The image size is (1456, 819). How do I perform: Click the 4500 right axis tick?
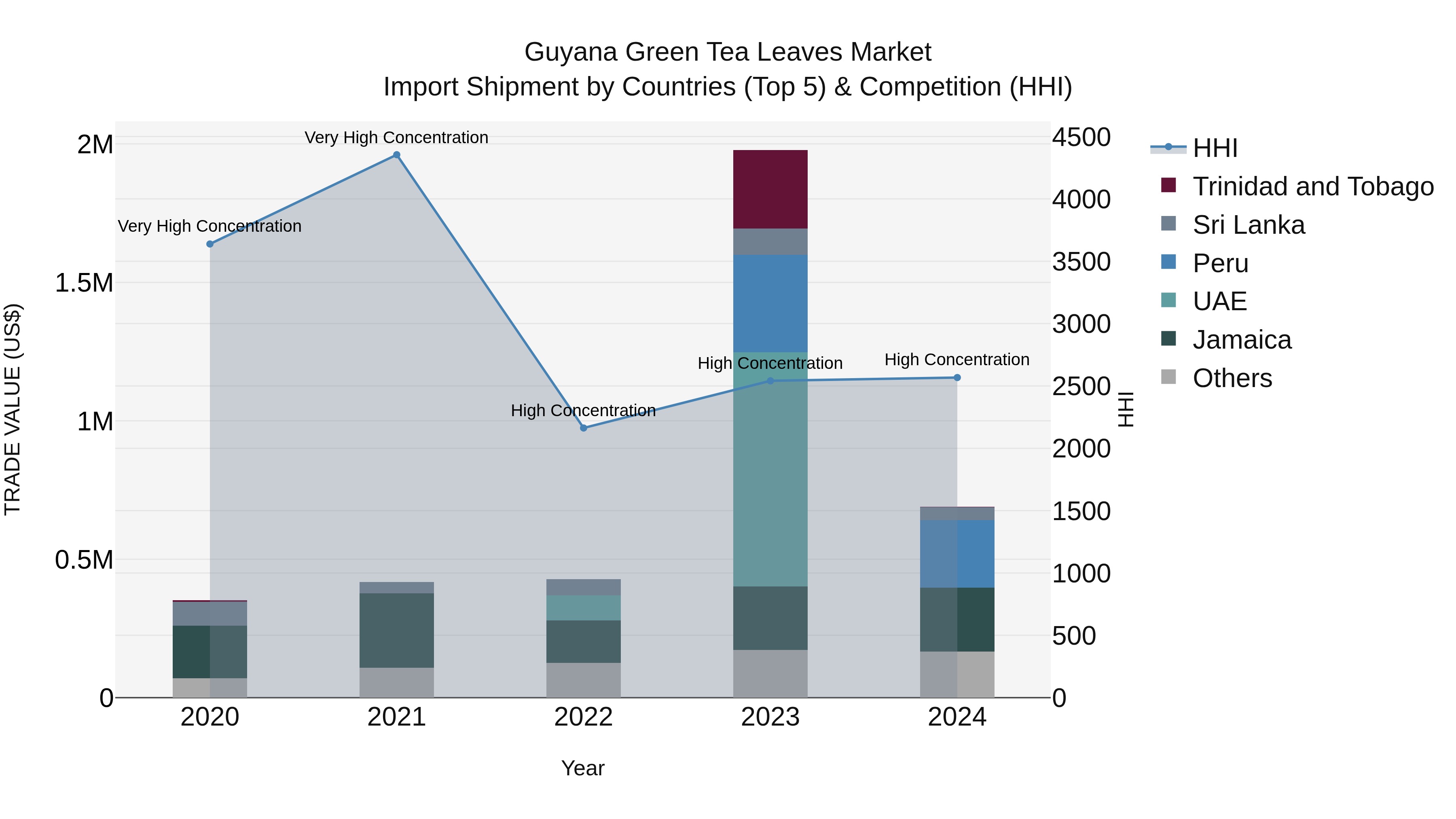(x=1081, y=137)
